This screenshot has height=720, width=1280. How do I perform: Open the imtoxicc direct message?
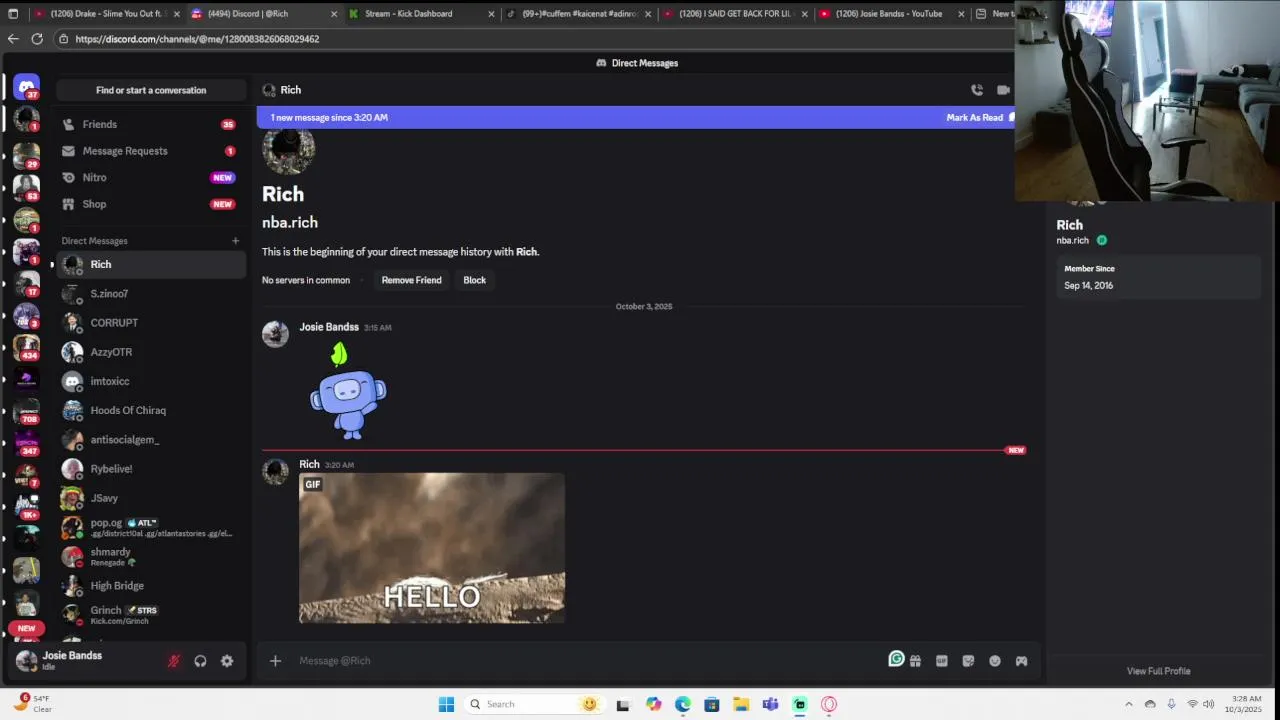[150, 381]
